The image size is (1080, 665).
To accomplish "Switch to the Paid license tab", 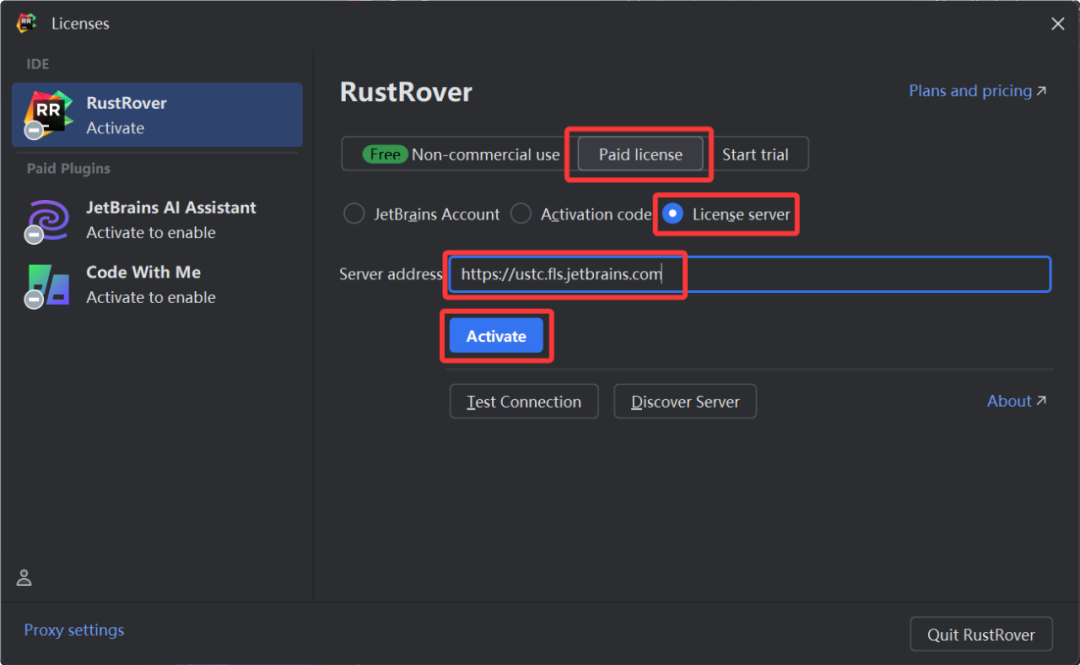I will coord(640,154).
